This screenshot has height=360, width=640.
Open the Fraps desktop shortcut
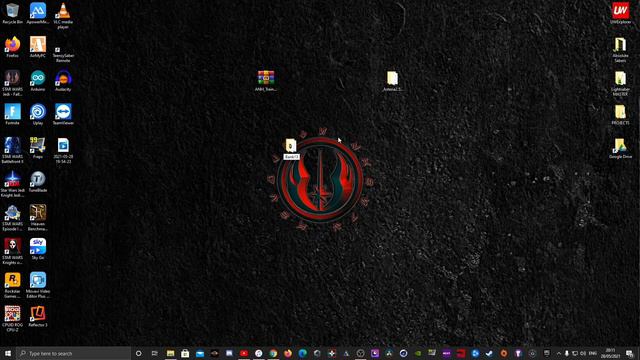click(38, 148)
